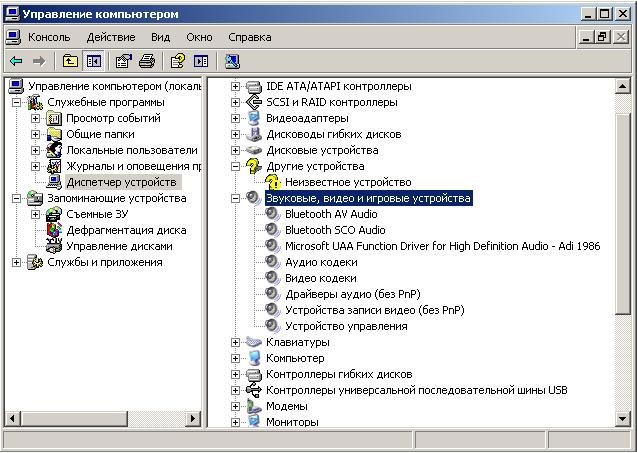Click the Forward arrow toolbar icon
The image size is (637, 453).
point(39,61)
